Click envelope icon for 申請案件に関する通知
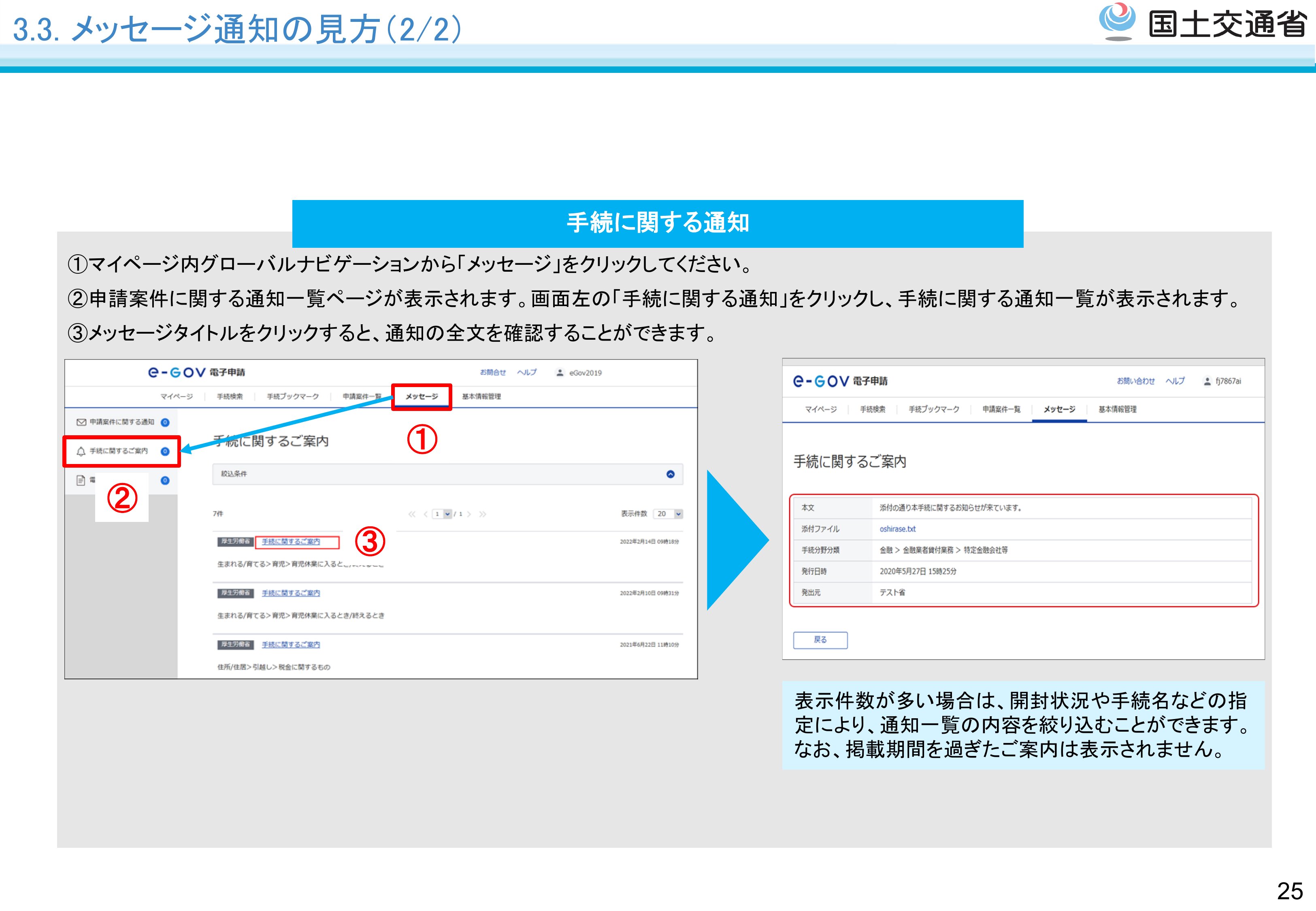This screenshot has width=1316, height=911. [81, 422]
